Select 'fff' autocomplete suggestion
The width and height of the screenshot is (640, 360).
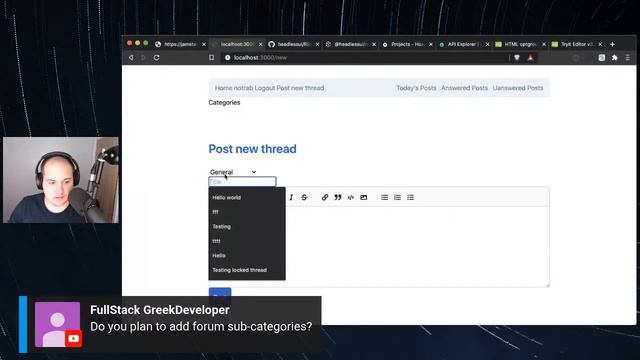click(x=247, y=212)
